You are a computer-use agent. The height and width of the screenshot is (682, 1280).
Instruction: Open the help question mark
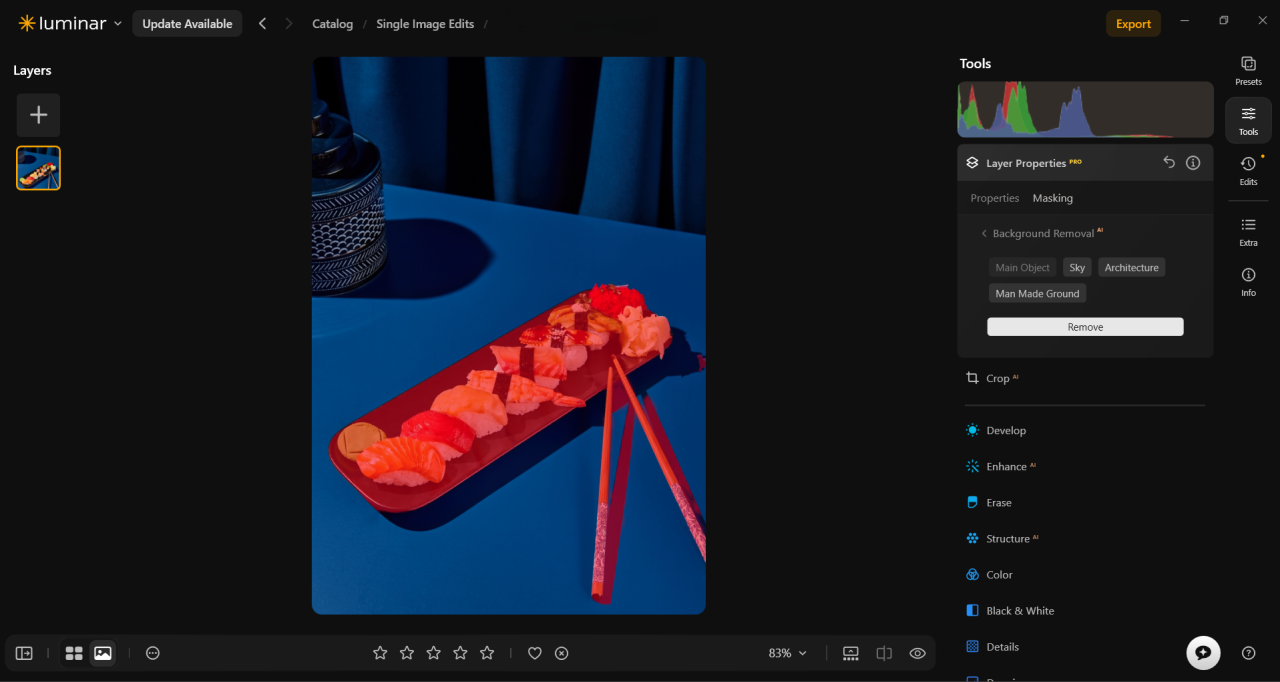click(1248, 653)
